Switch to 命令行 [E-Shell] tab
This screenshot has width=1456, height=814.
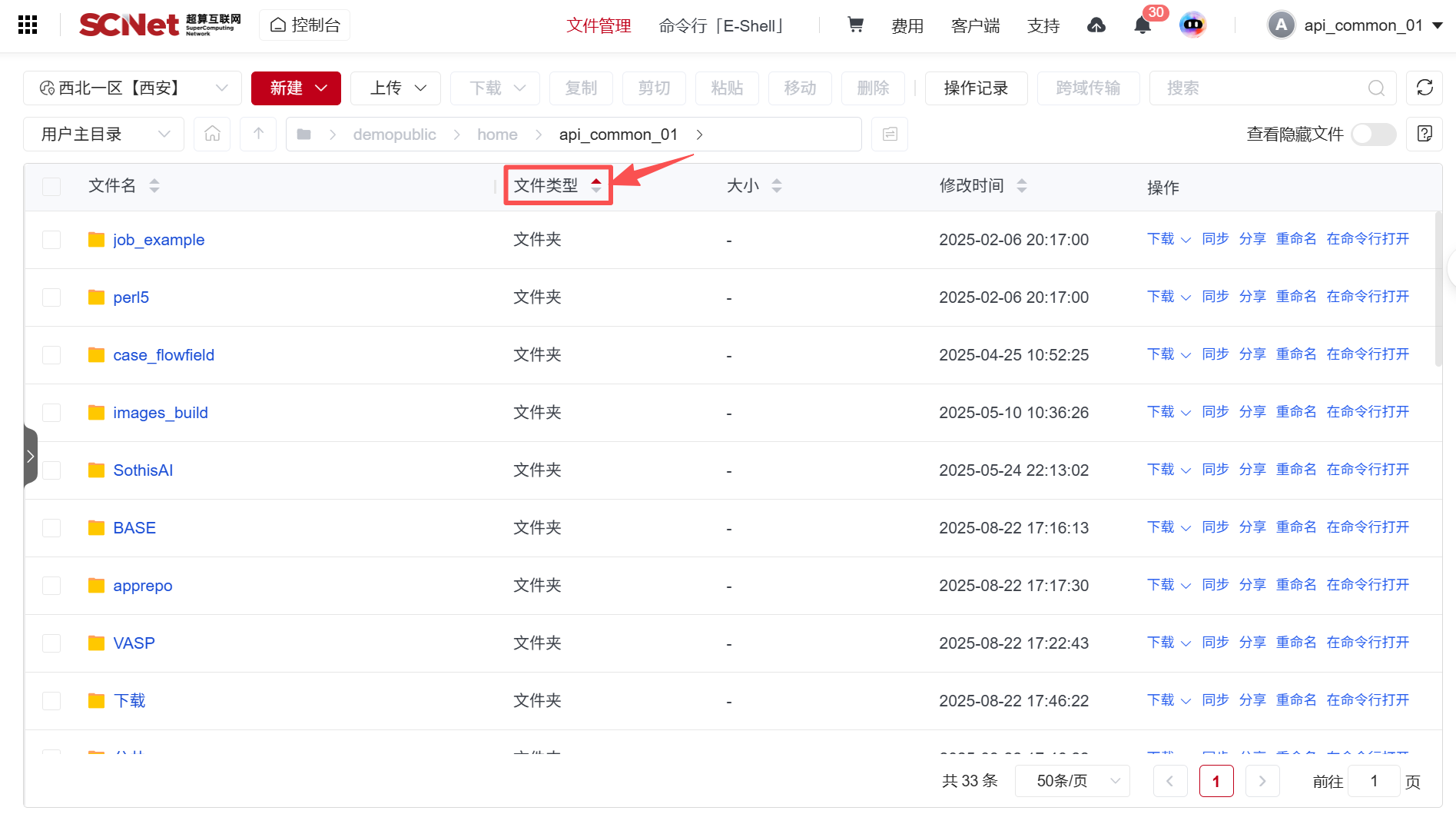721,26
